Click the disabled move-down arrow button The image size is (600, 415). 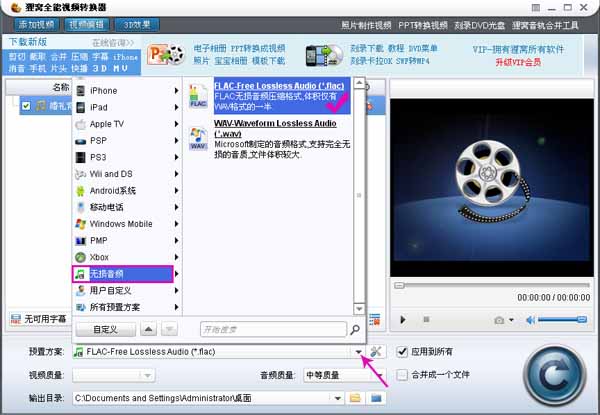pos(170,329)
